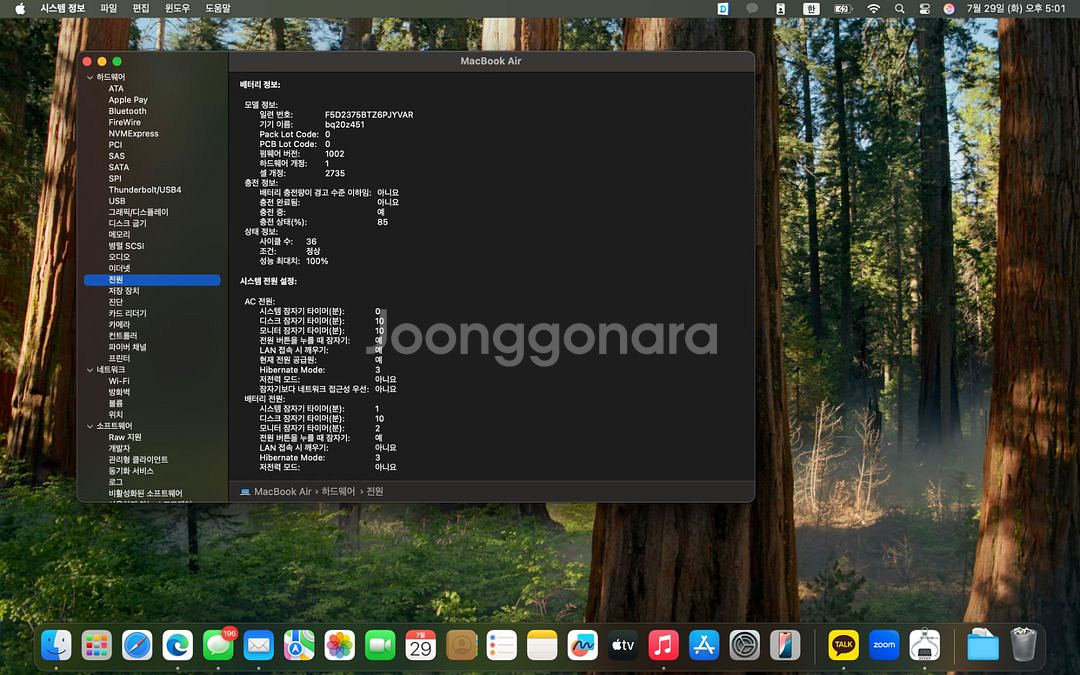Collapse the 소프트웨어 section in sidebar
This screenshot has width=1080, height=675.
coord(90,426)
